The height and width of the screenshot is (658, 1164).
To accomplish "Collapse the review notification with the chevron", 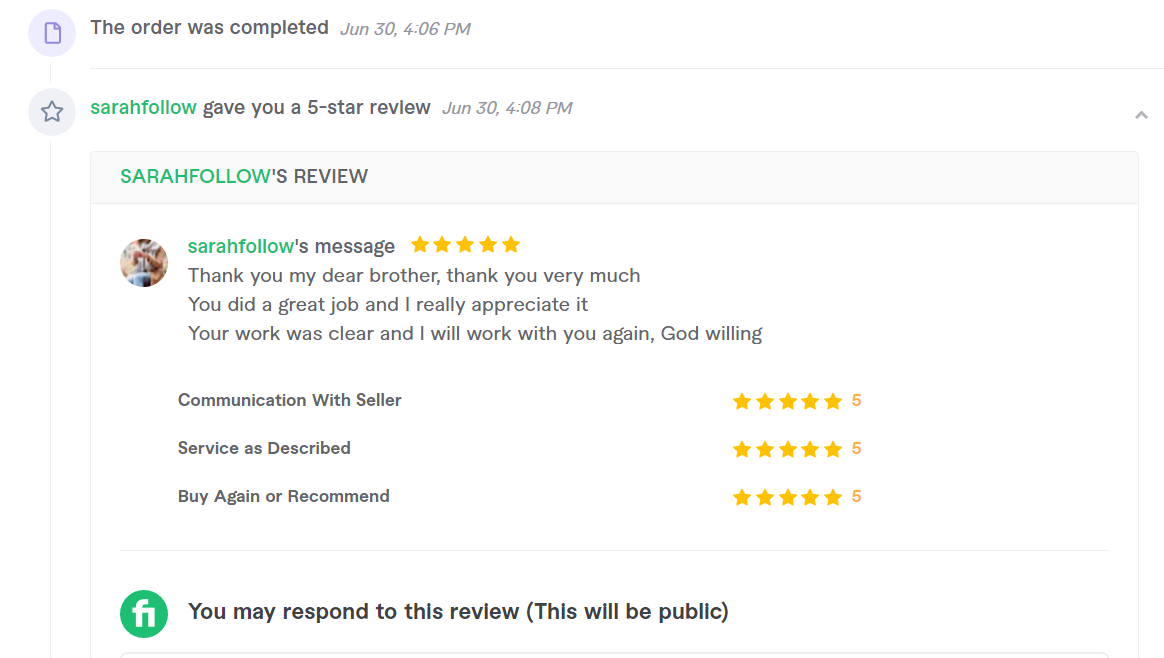I will 1141,114.
